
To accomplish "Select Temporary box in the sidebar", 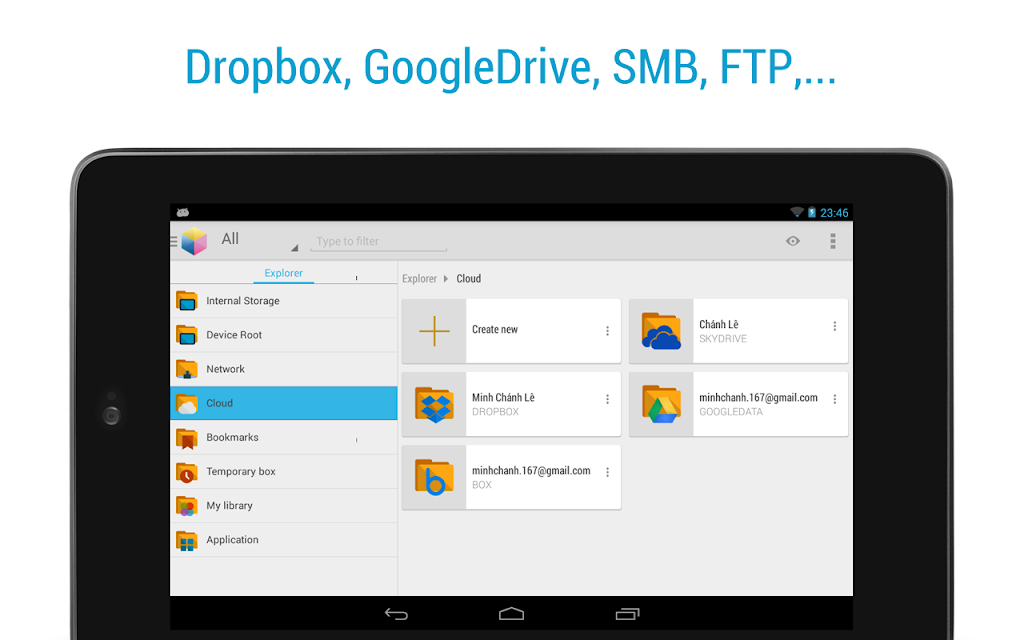I will [x=283, y=472].
